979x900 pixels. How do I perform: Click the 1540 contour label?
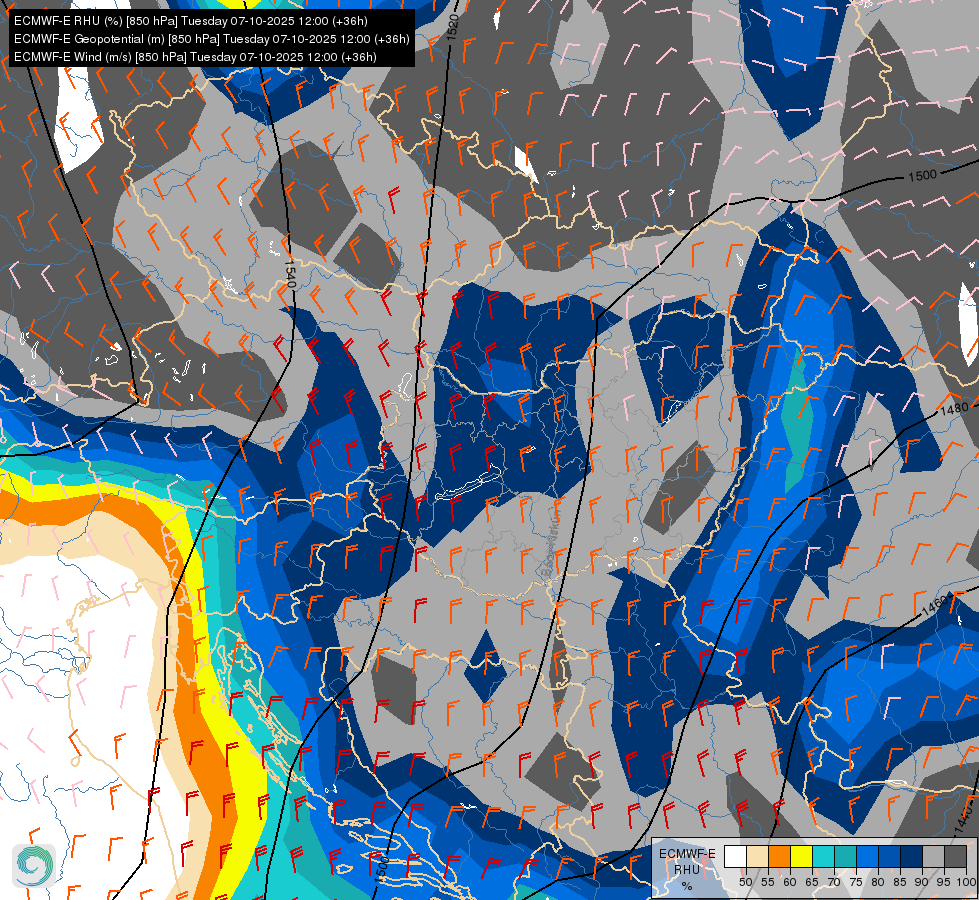[x=290, y=274]
